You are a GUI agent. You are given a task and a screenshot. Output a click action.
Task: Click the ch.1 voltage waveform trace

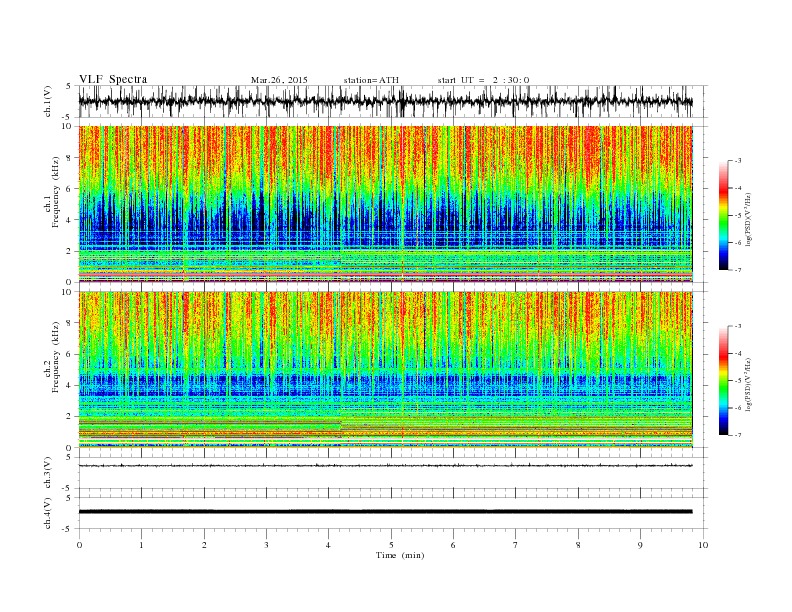click(x=385, y=101)
